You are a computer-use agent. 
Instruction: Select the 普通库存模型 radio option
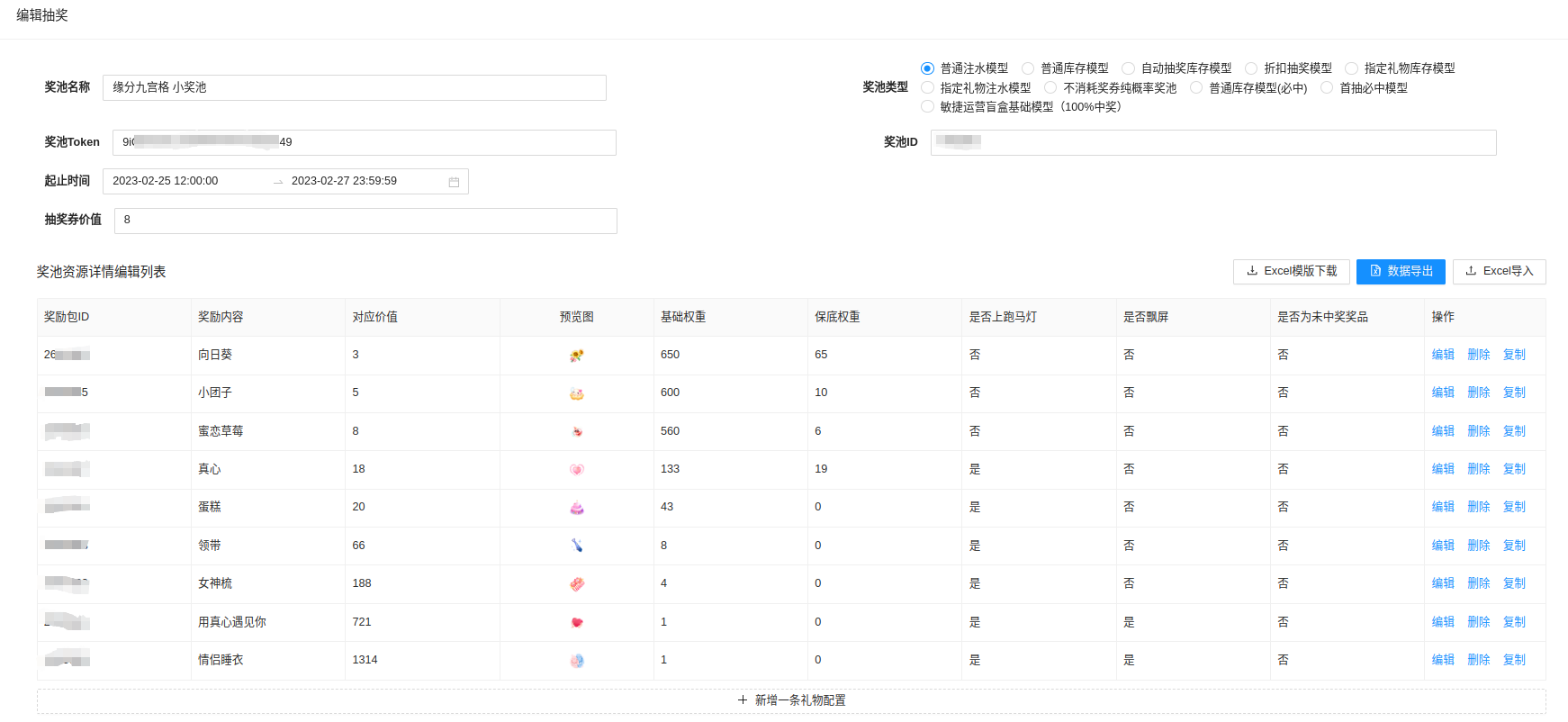point(1028,68)
